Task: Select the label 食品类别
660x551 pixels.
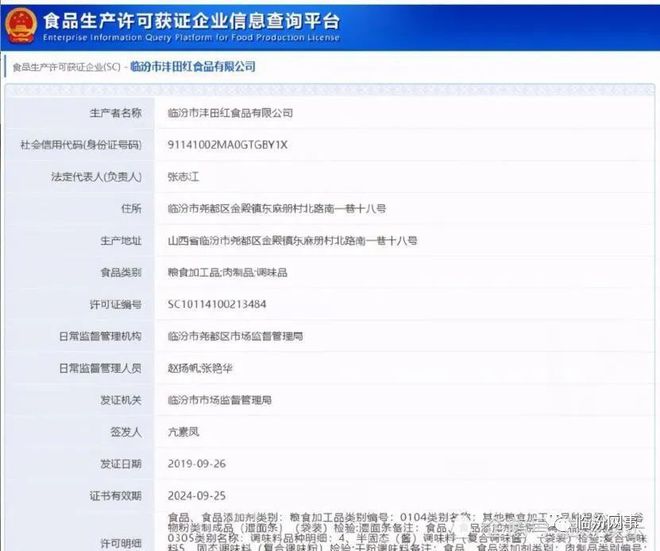Action: pos(121,272)
